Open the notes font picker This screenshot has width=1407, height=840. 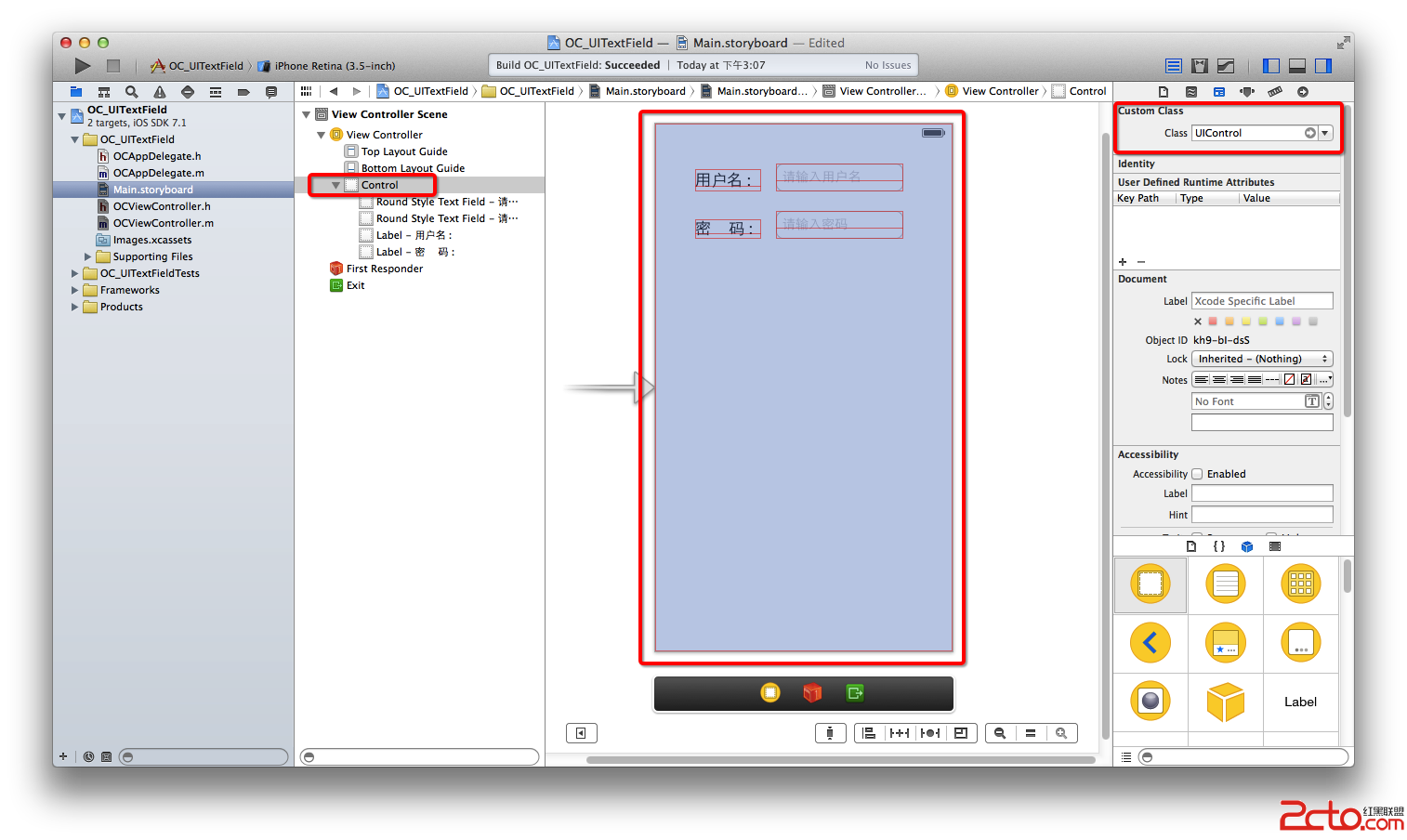1311,401
